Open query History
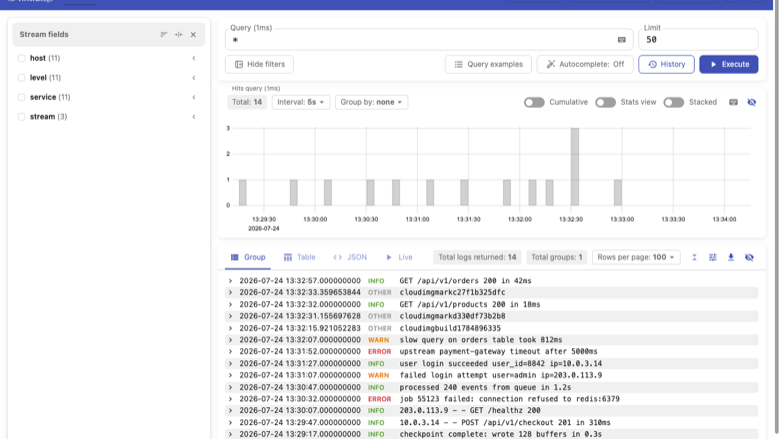Image resolution: width=780 pixels, height=439 pixels. 666,64
